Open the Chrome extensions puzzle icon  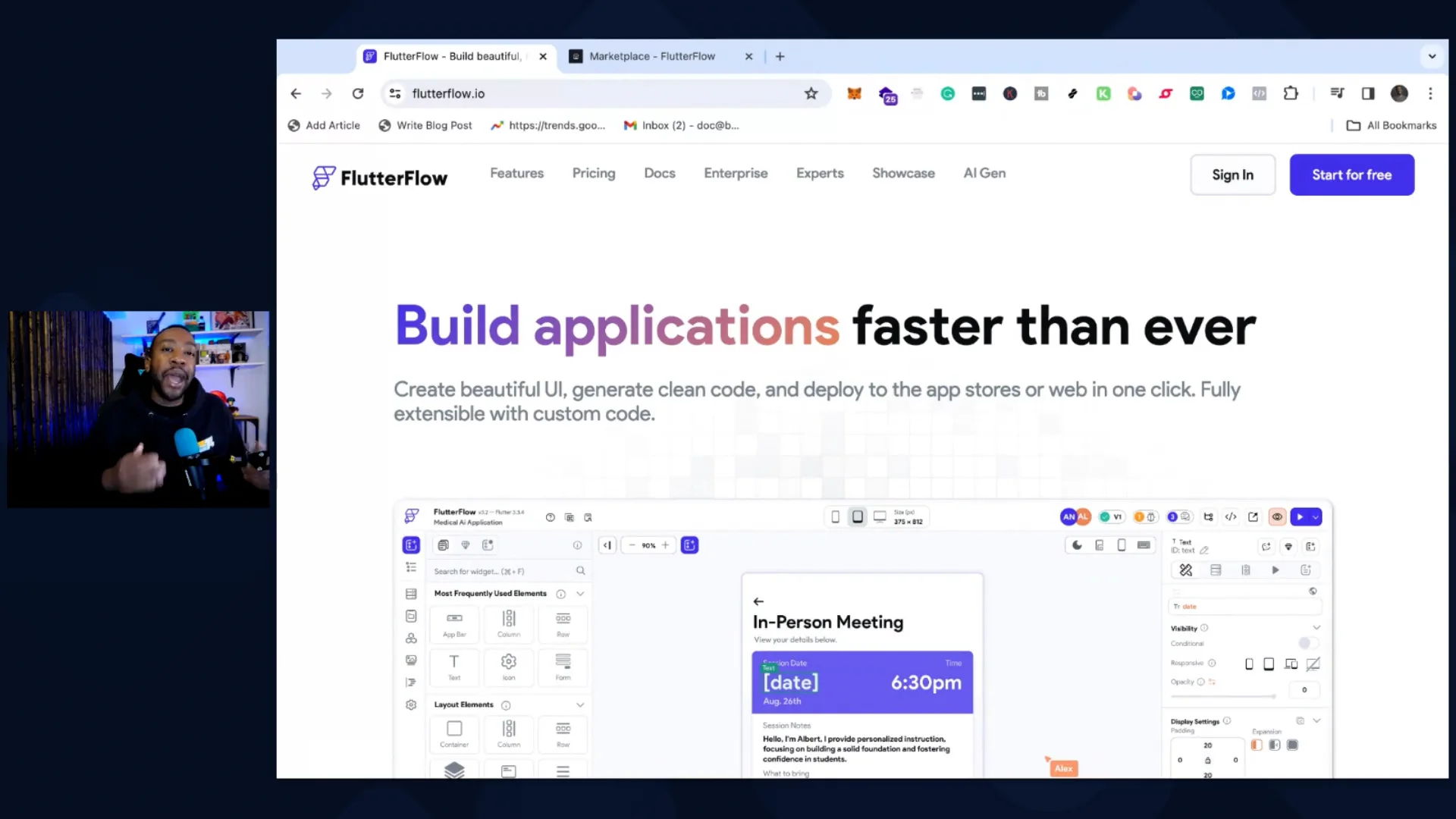[x=1290, y=93]
